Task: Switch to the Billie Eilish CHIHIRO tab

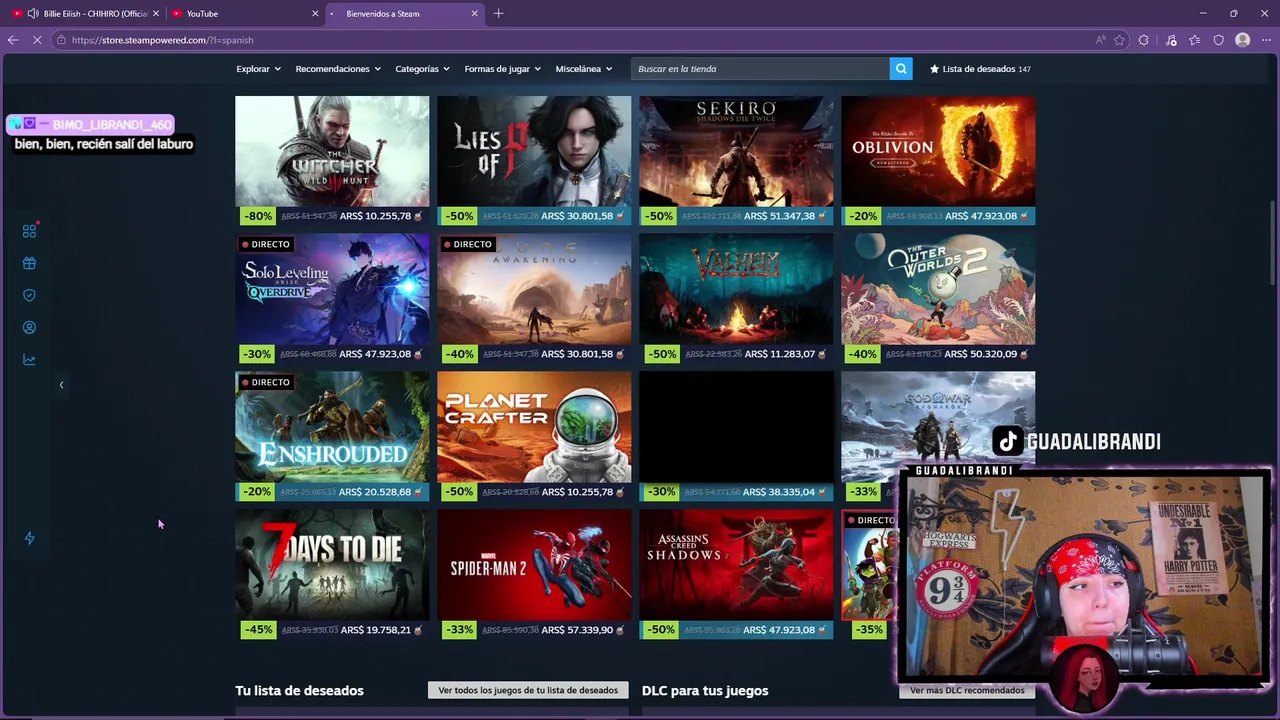Action: click(x=85, y=13)
